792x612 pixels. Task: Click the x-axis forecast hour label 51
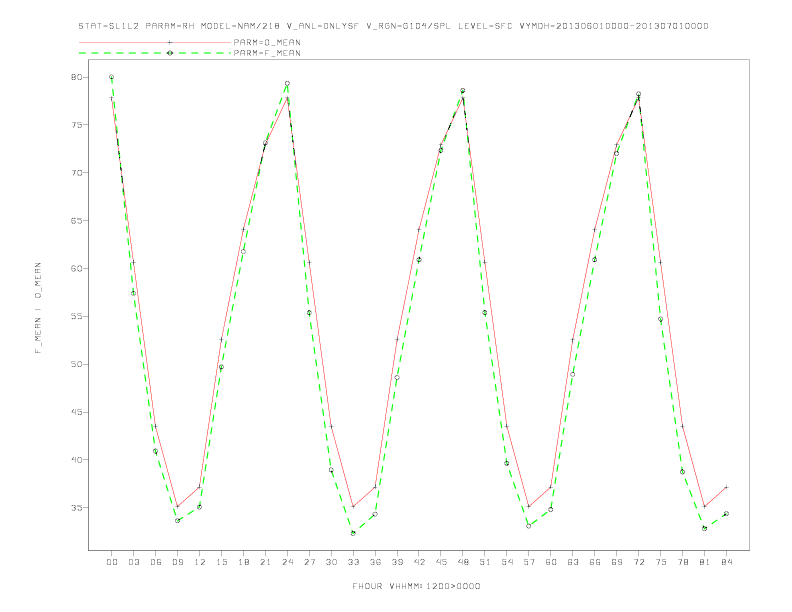pyautogui.click(x=485, y=562)
